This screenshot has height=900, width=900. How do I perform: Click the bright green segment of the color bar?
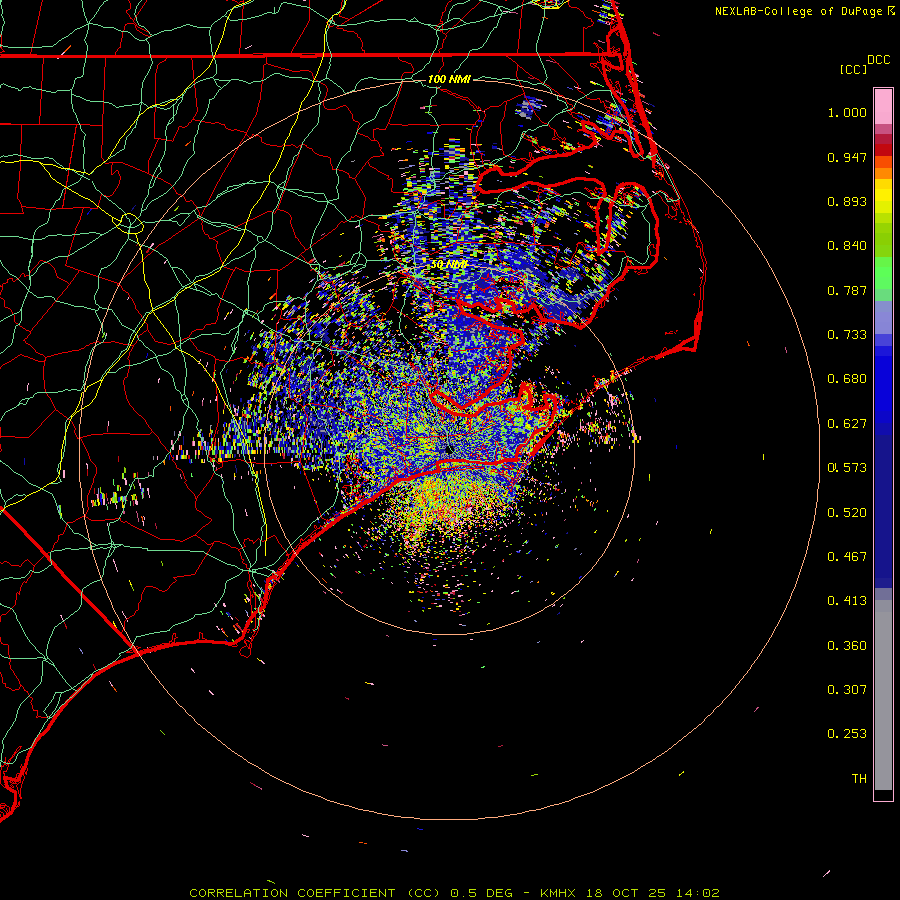tap(883, 273)
